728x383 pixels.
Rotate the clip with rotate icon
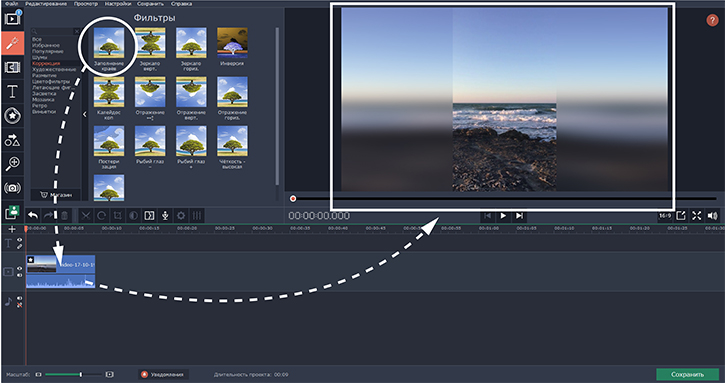pyautogui.click(x=102, y=215)
